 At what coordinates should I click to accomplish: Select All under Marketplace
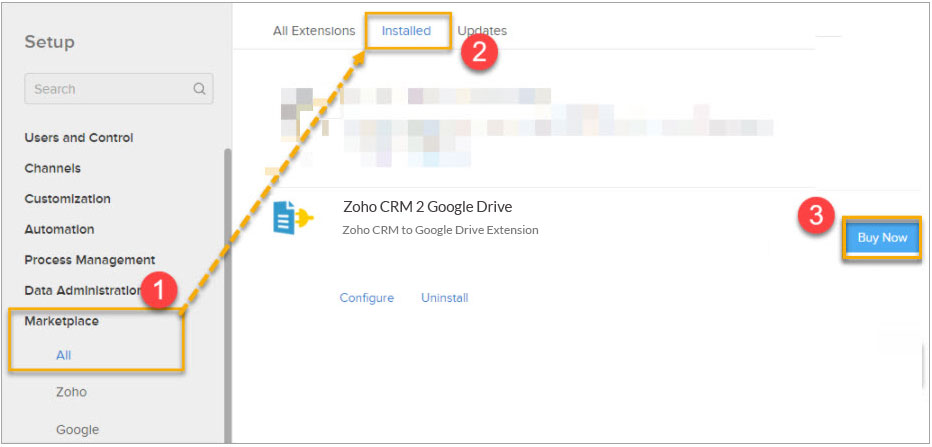tap(64, 355)
